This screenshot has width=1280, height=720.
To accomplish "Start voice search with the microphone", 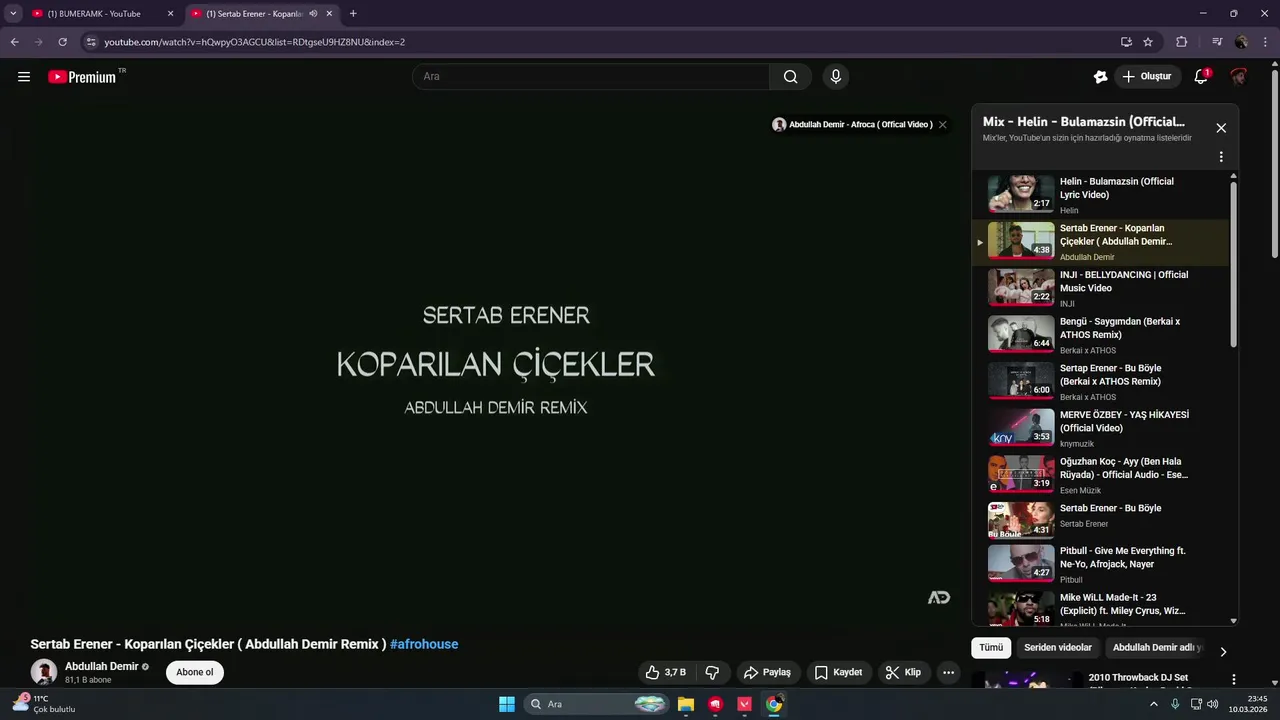I will click(836, 77).
